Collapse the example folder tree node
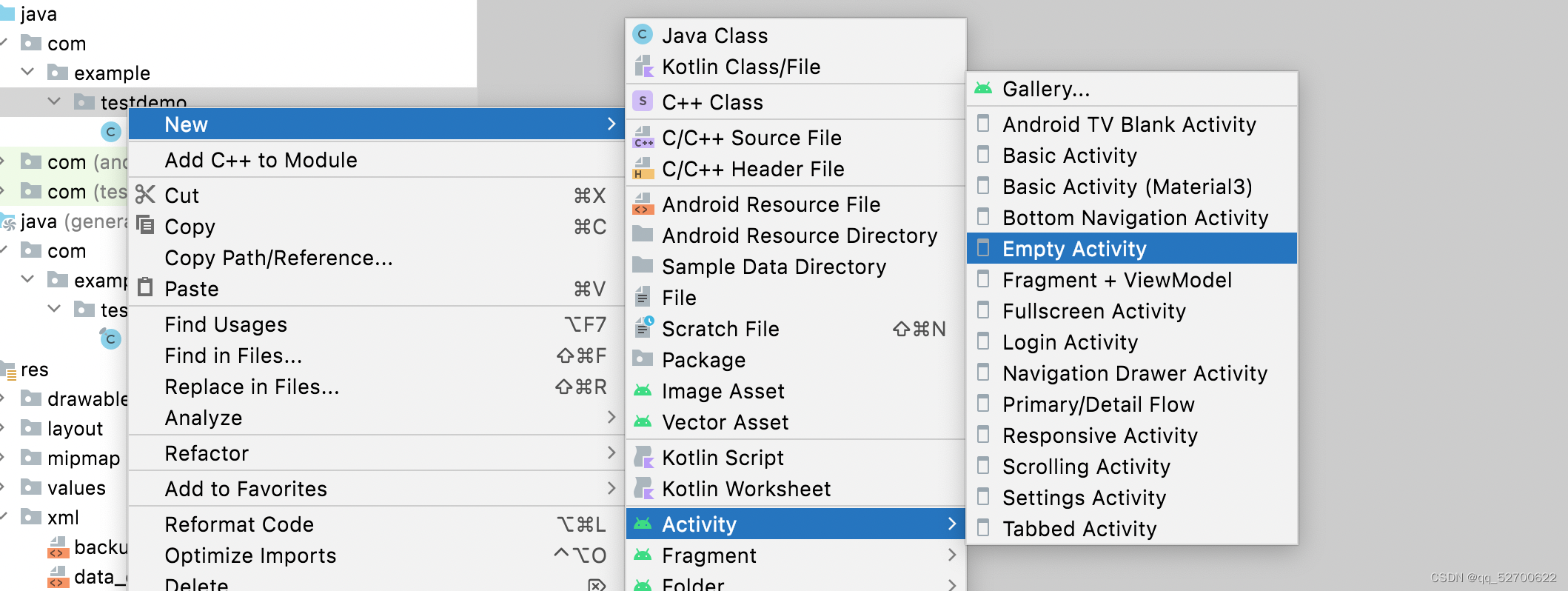The image size is (1568, 591). pos(27,72)
